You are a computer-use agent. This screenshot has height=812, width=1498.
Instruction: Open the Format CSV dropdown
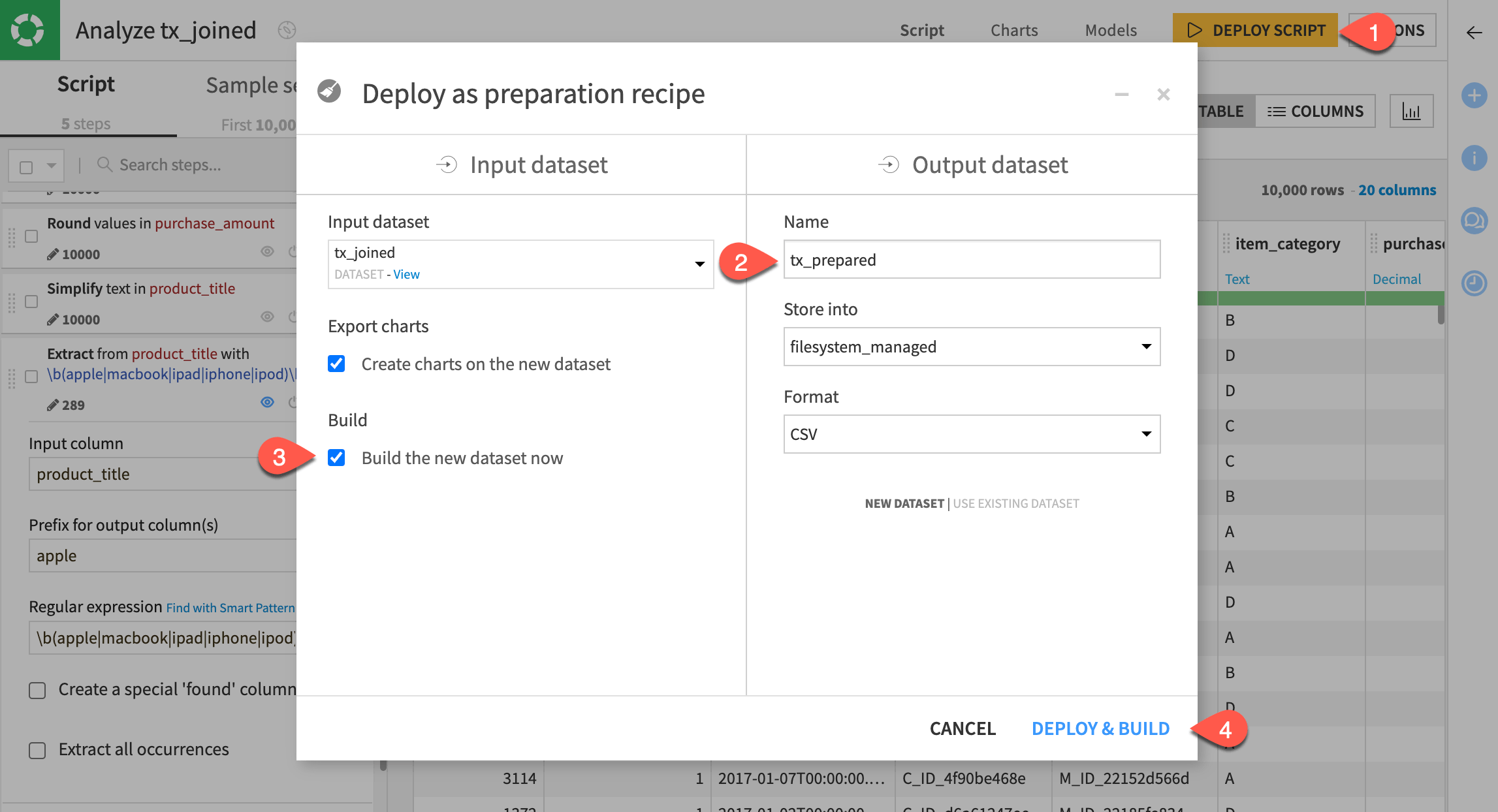coord(972,434)
